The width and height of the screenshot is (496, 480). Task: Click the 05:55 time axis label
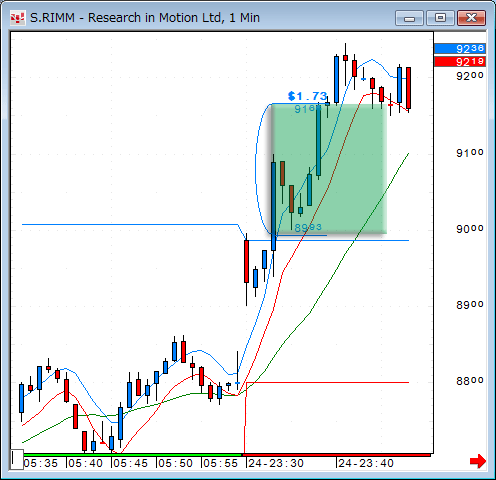pos(221,463)
